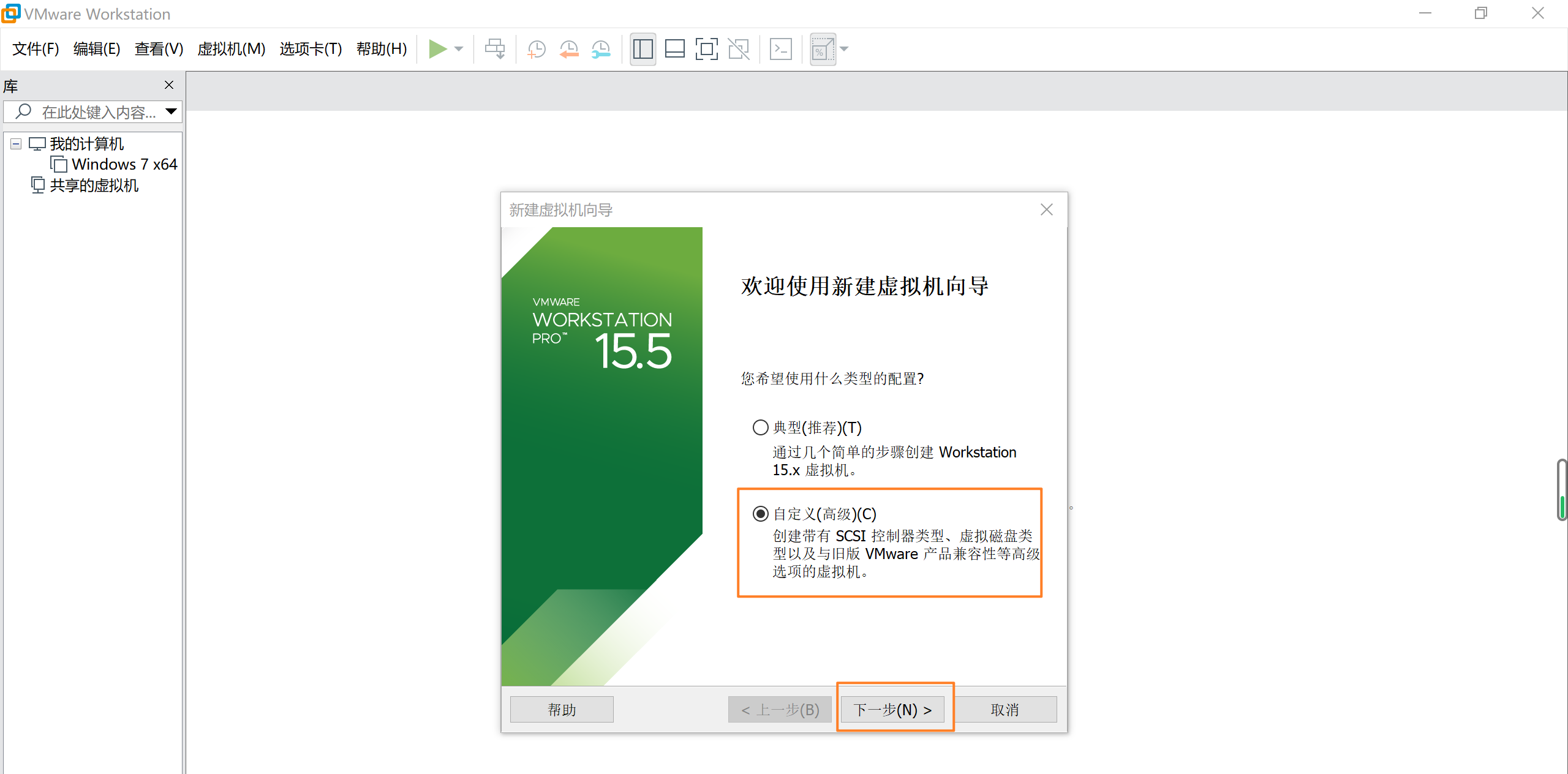The width and height of the screenshot is (1568, 774).
Task: Collapse the 我的计算机 tree node
Action: 17,144
